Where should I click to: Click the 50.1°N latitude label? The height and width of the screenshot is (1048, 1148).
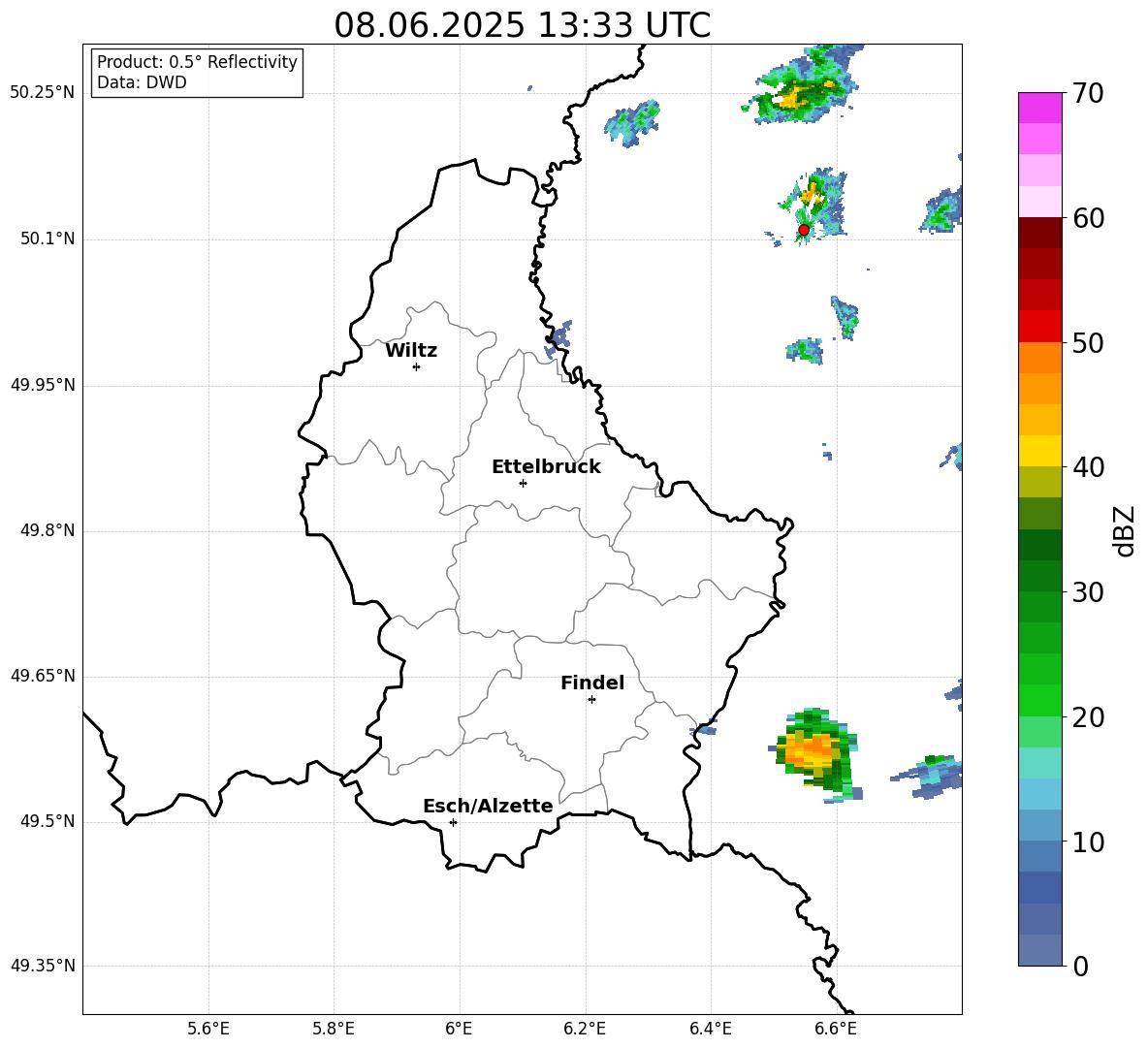(x=48, y=239)
